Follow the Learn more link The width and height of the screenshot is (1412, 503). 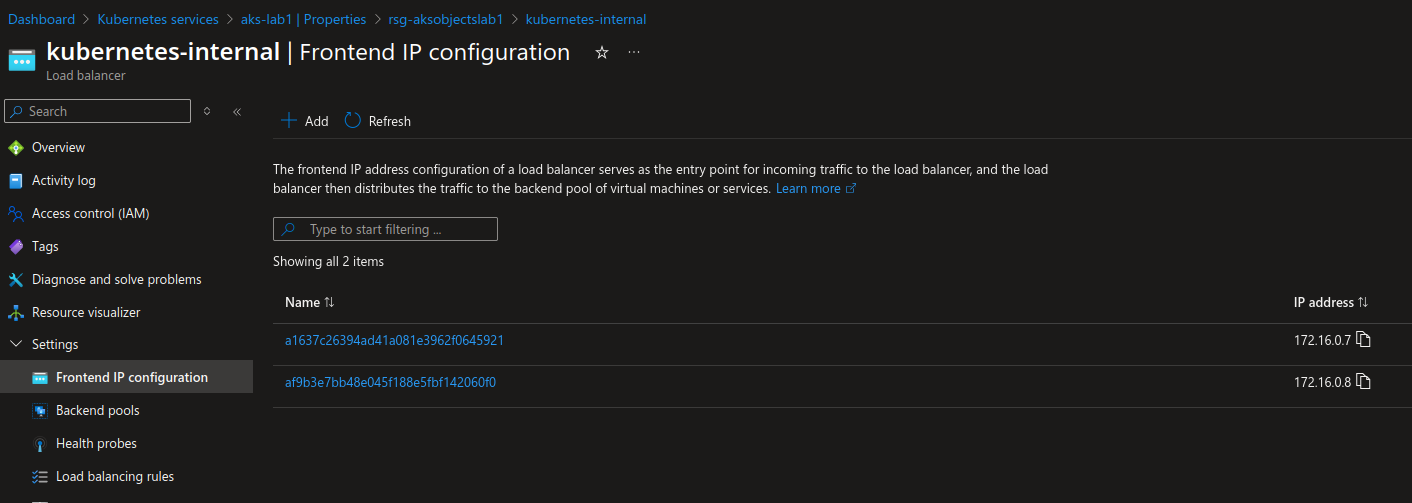click(x=808, y=189)
